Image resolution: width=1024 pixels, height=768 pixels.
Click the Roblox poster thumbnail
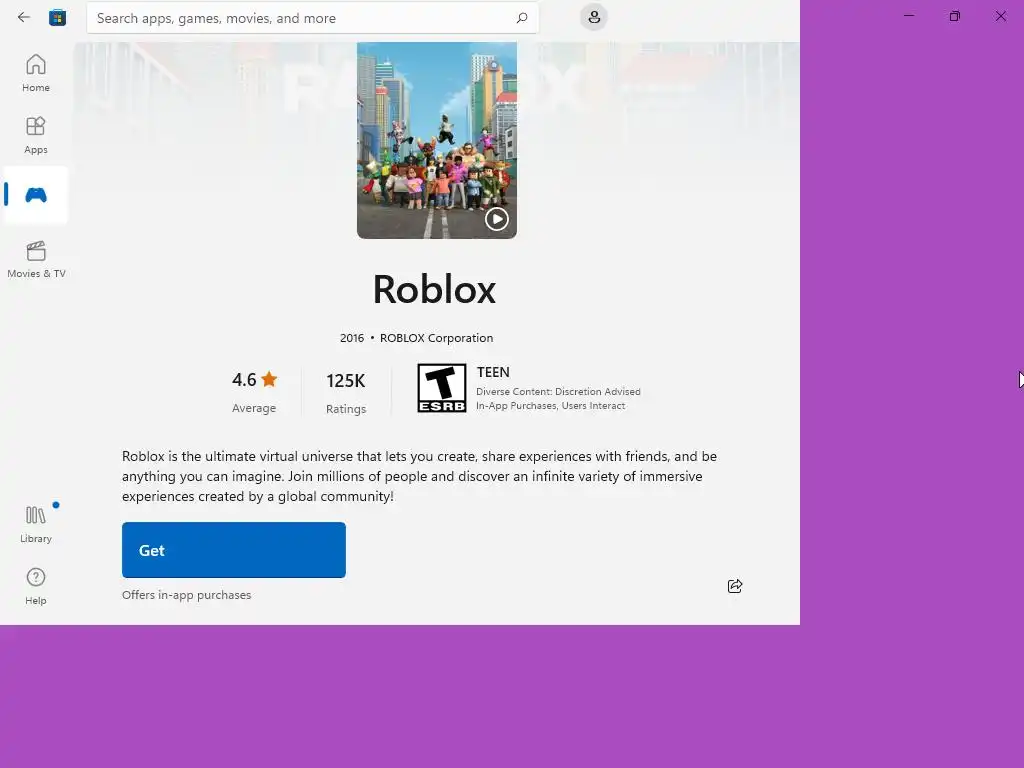point(436,140)
